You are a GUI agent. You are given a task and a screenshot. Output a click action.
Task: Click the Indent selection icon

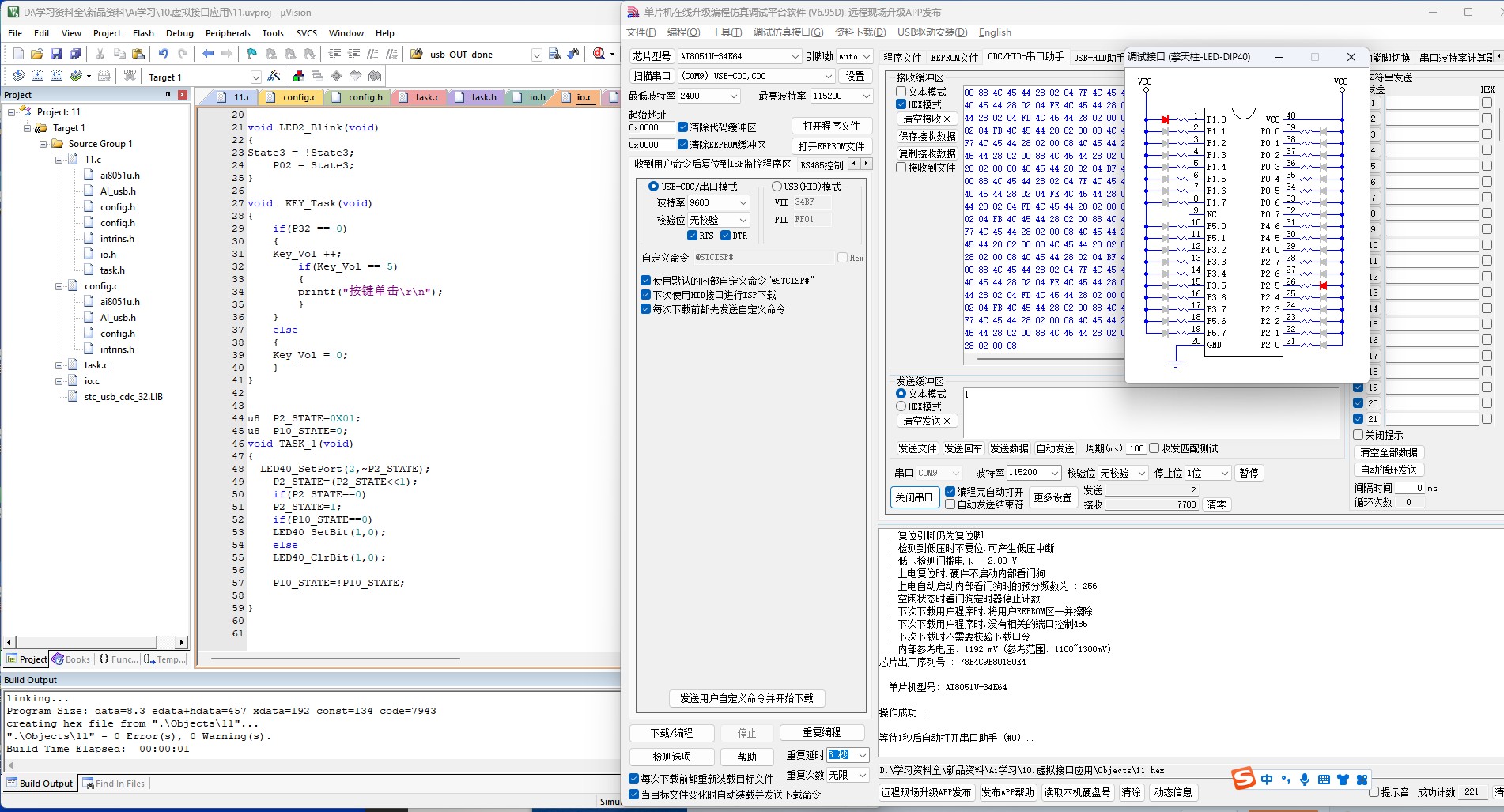point(334,54)
